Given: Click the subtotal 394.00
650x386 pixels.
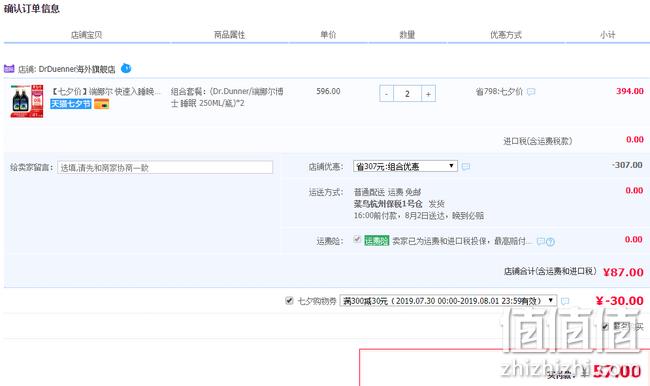Looking at the screenshot, I should [x=630, y=91].
